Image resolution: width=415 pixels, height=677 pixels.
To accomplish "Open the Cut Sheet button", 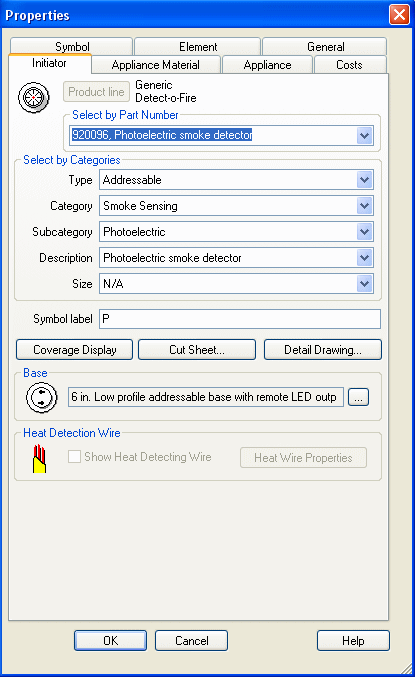I will (x=197, y=350).
